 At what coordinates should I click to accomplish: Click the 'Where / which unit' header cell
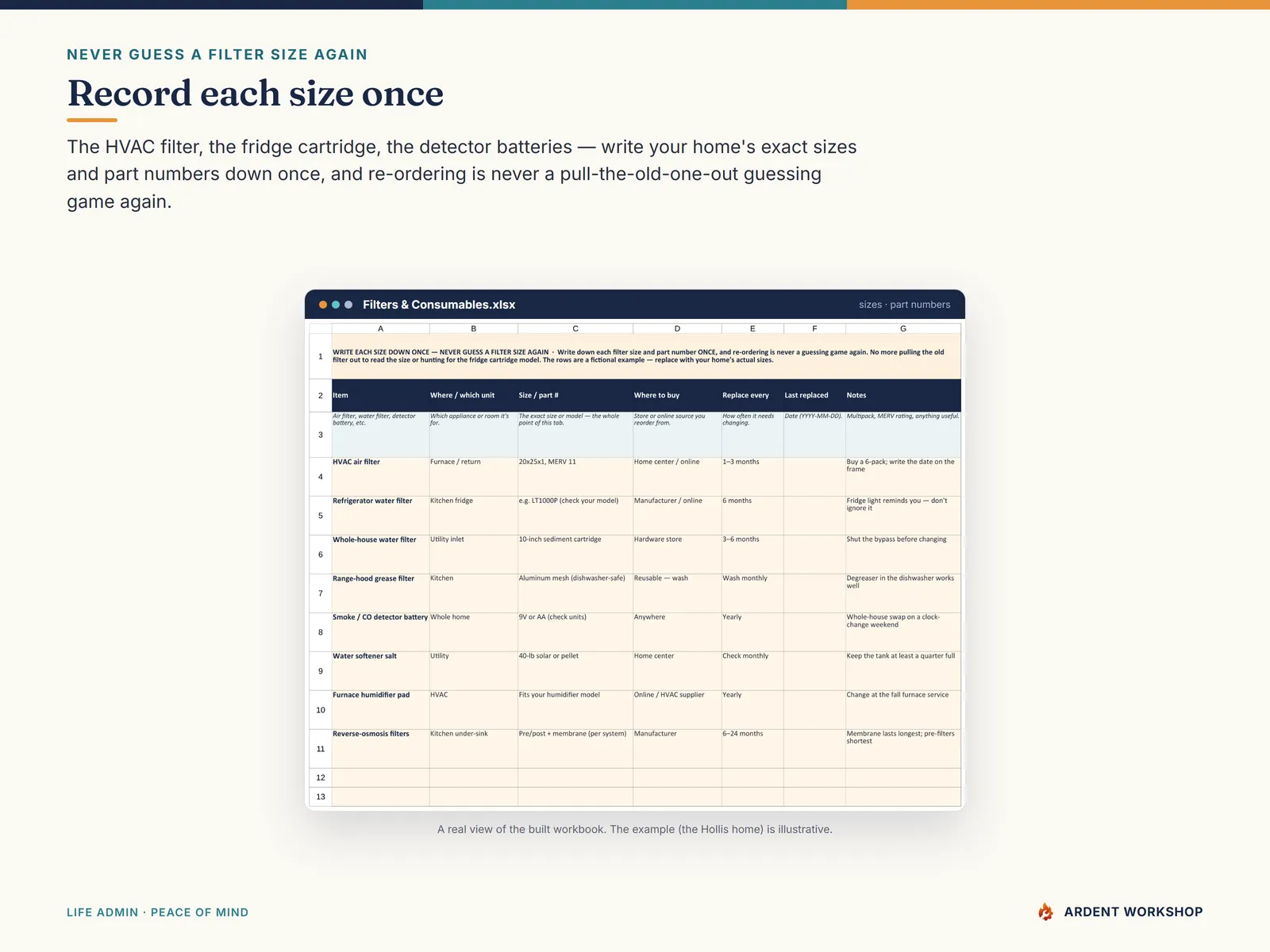click(474, 395)
